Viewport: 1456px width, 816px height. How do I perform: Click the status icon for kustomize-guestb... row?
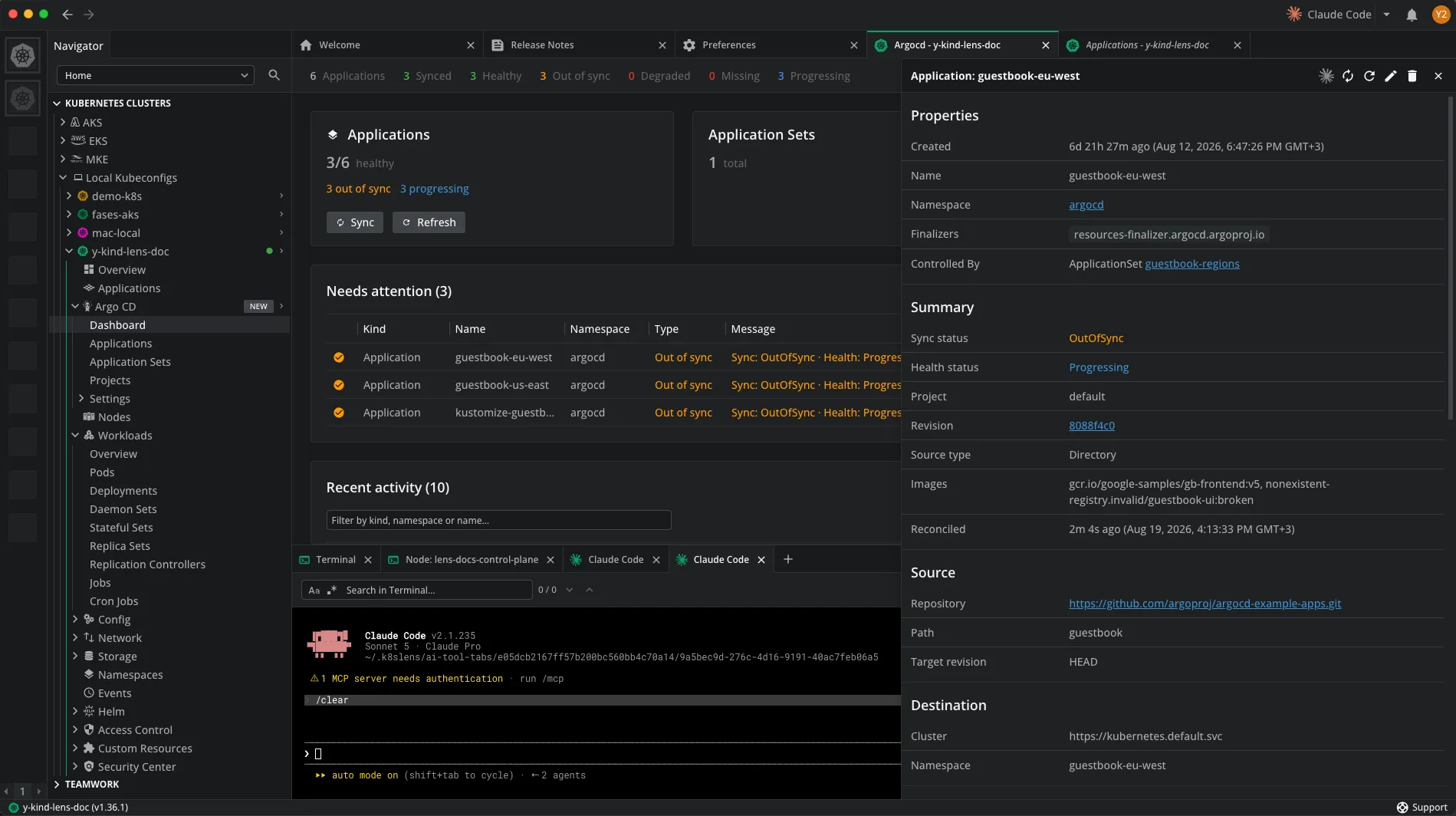[x=338, y=413]
